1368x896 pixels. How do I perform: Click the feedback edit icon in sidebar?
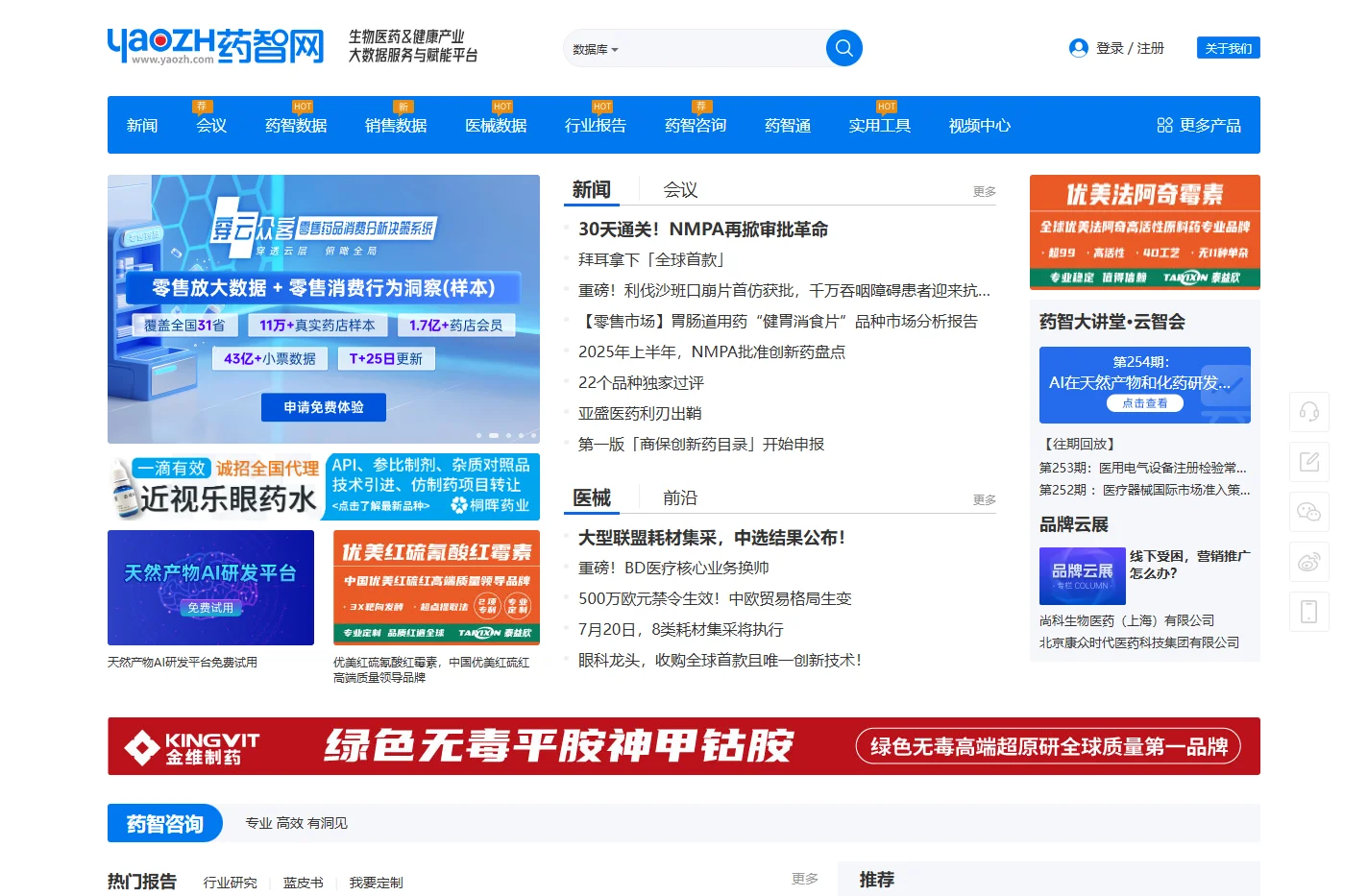click(x=1308, y=462)
